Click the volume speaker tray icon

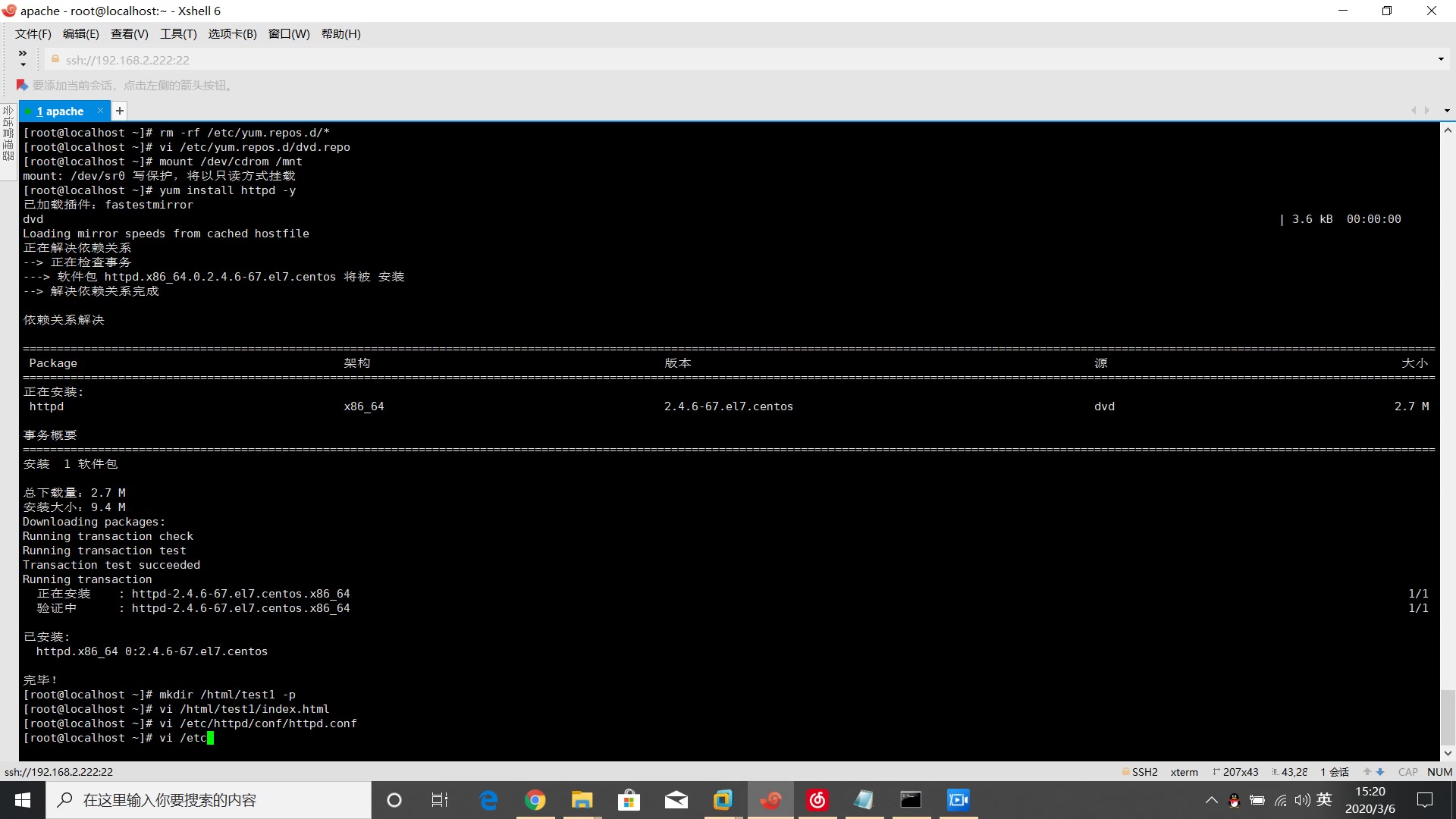click(x=1302, y=800)
